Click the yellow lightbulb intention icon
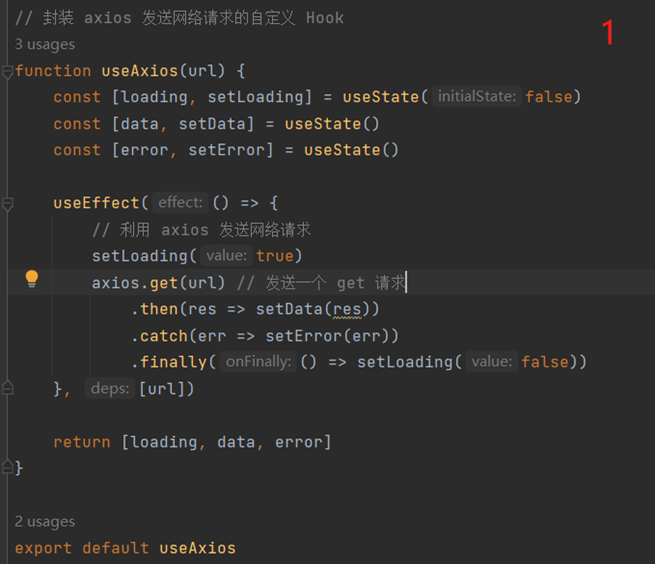655x564 pixels. tap(31, 278)
